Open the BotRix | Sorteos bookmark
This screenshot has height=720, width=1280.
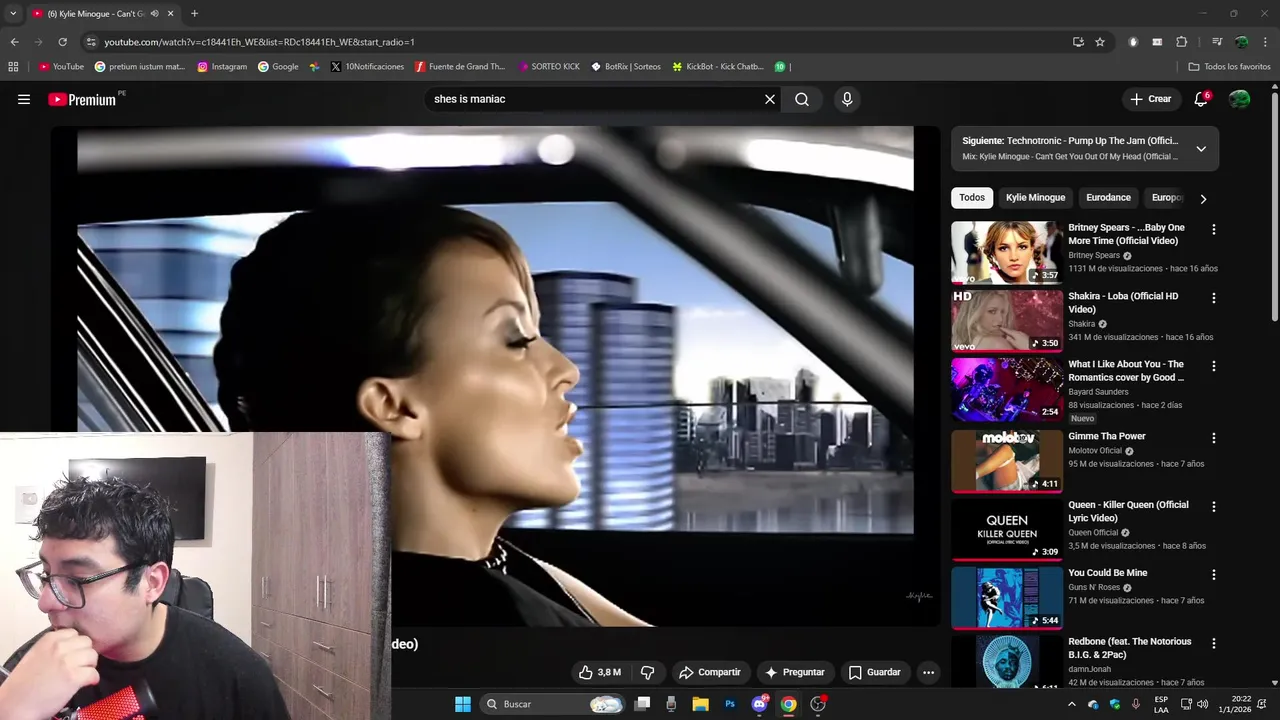[x=626, y=67]
